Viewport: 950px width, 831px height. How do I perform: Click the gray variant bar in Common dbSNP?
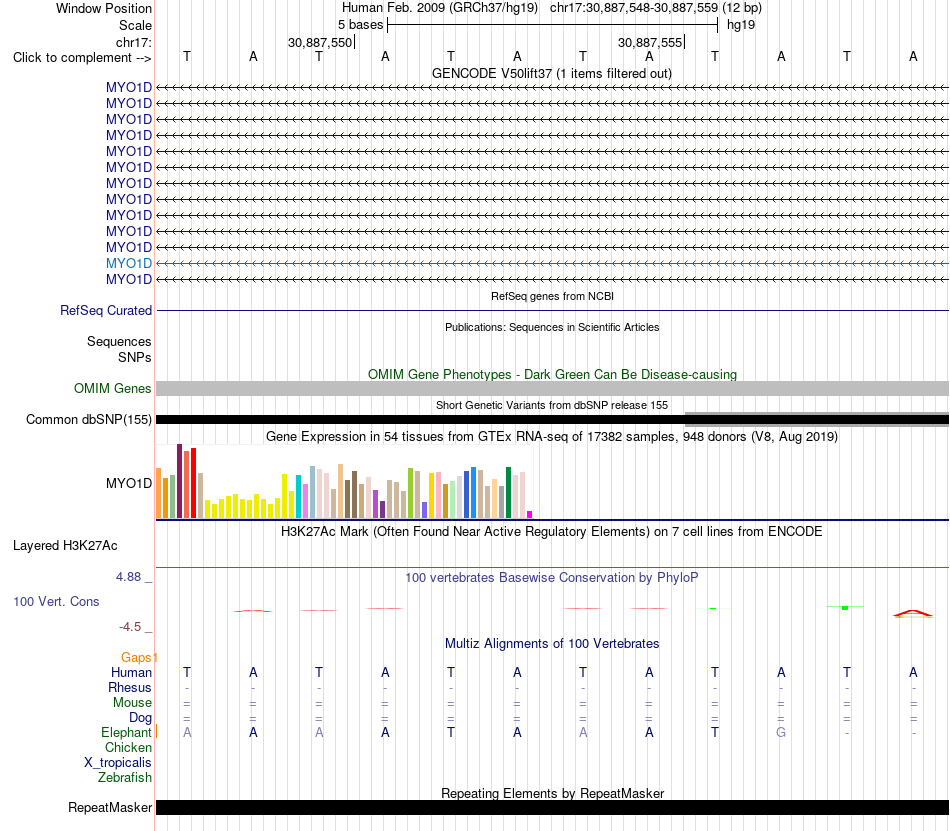817,419
